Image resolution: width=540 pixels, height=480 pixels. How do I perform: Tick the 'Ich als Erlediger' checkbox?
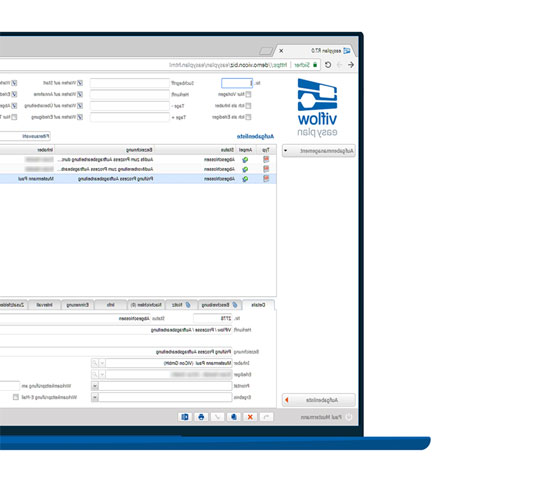coord(248,117)
